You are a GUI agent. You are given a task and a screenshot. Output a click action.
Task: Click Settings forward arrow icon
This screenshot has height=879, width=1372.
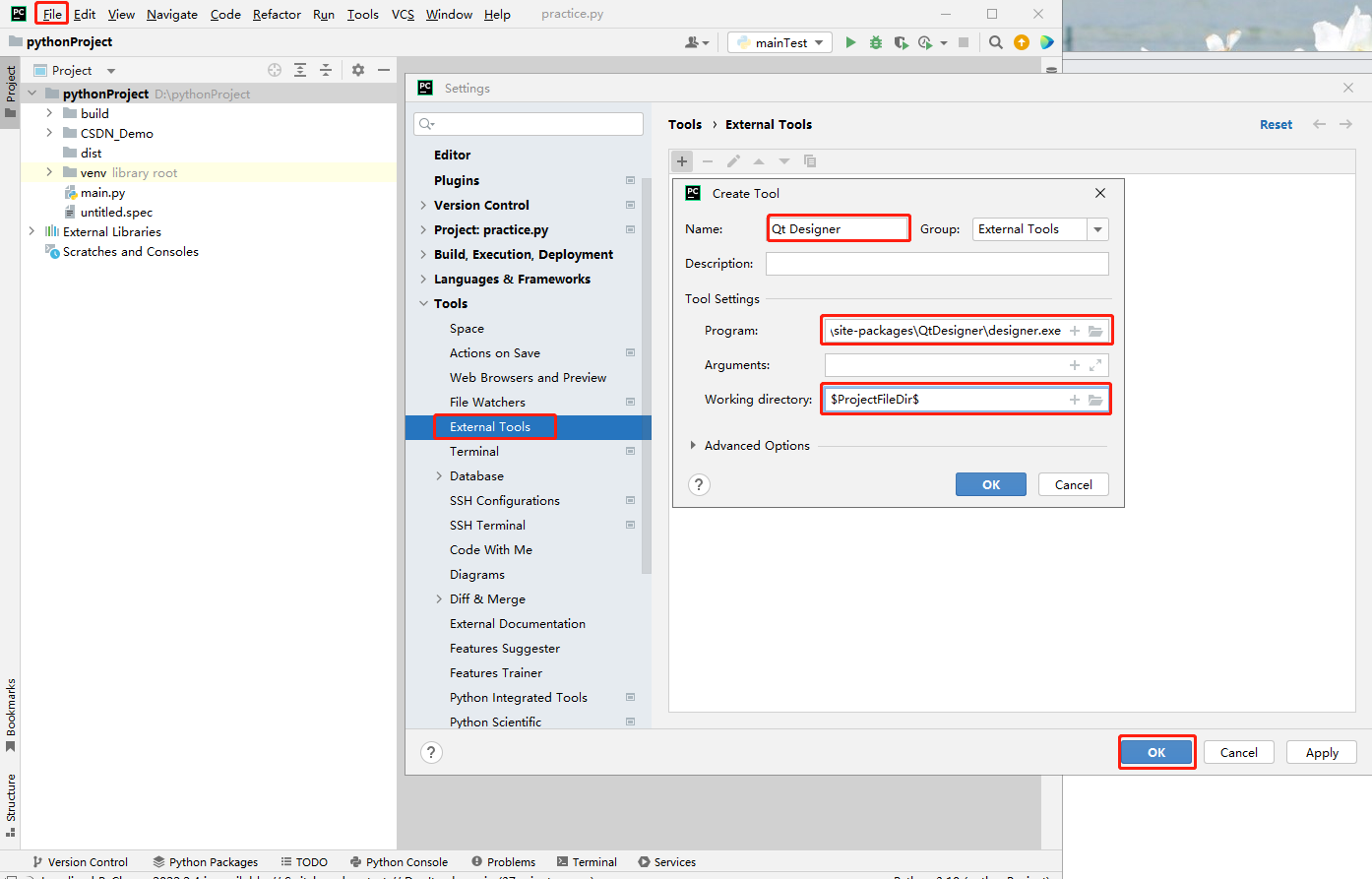click(x=1345, y=124)
